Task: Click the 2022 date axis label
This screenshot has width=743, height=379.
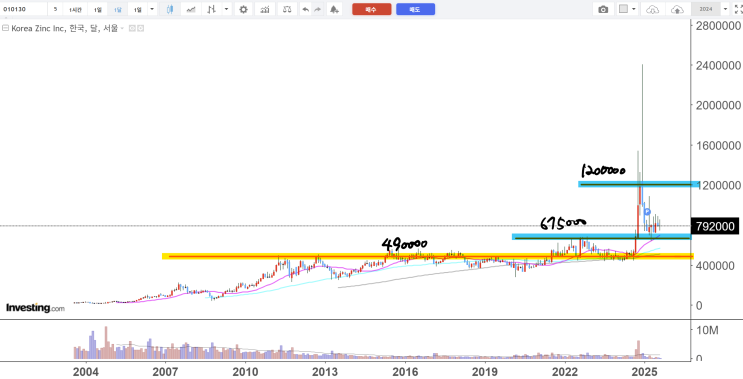Action: pyautogui.click(x=564, y=371)
